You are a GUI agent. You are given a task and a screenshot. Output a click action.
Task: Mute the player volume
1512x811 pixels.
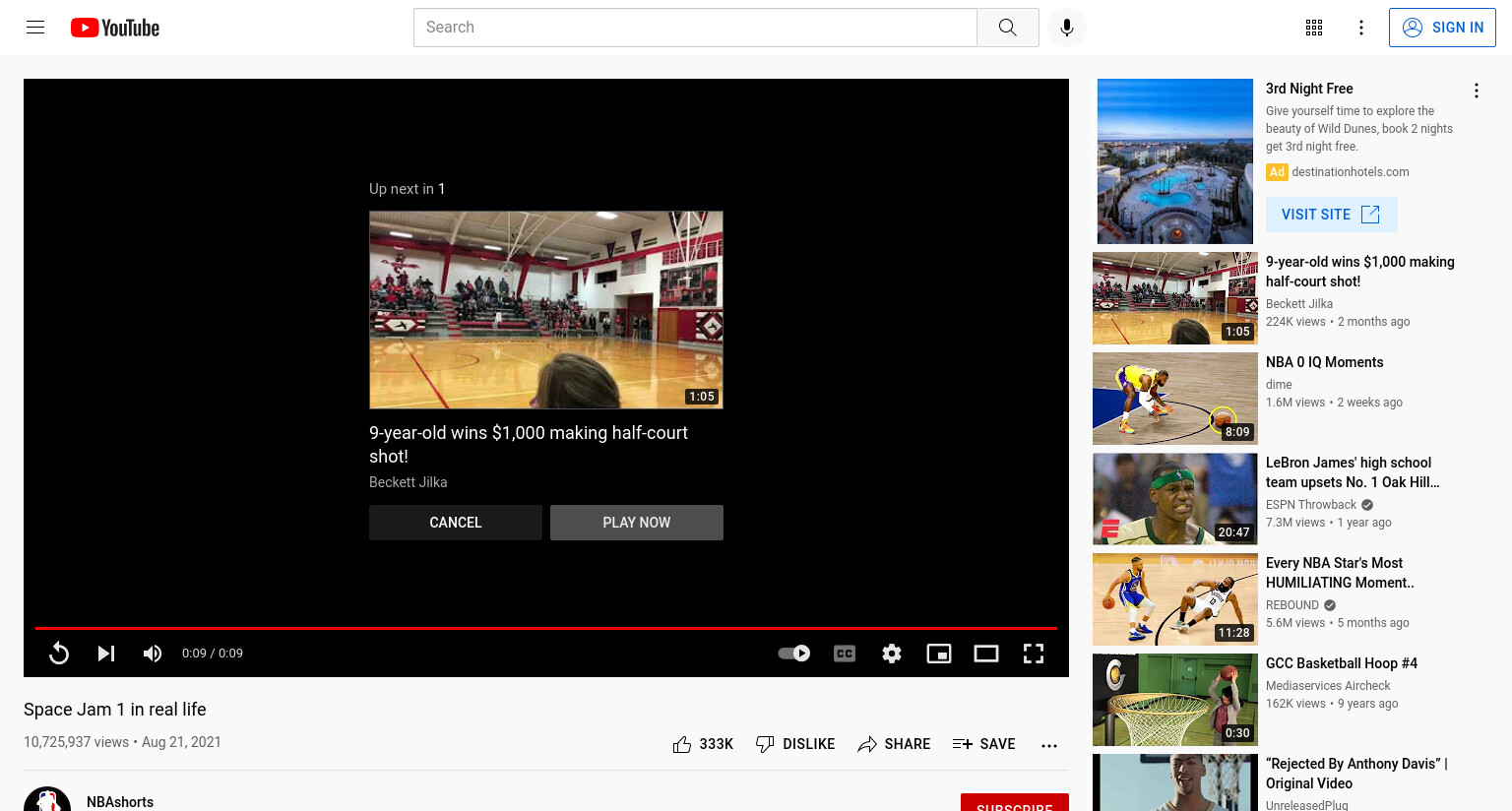(x=153, y=654)
